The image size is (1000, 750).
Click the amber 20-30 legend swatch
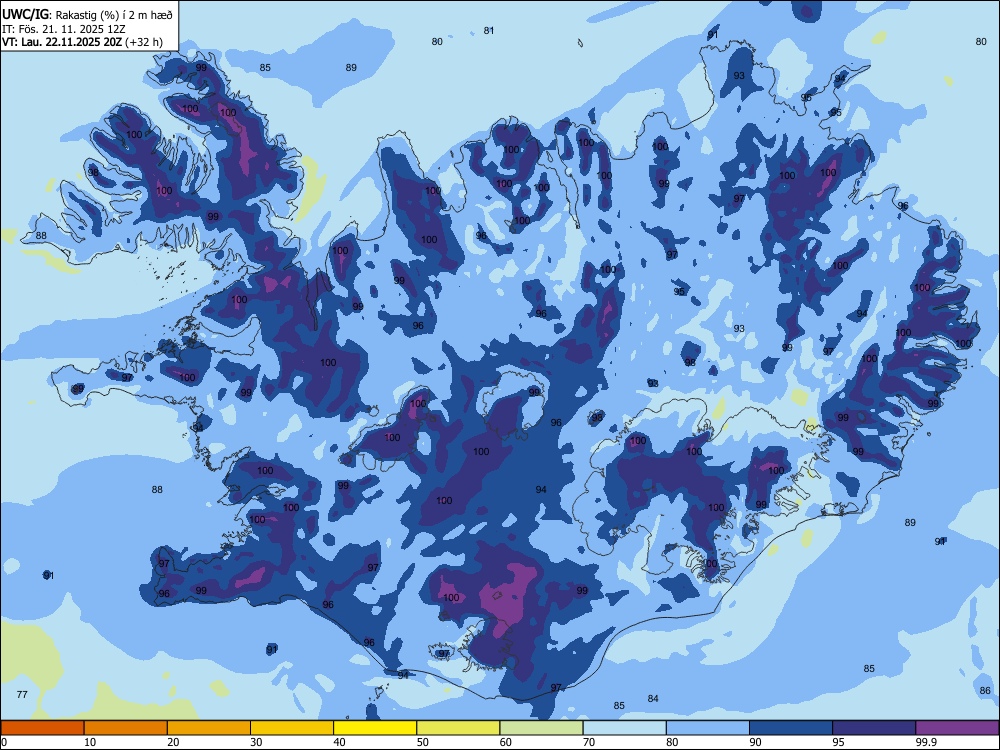click(209, 728)
